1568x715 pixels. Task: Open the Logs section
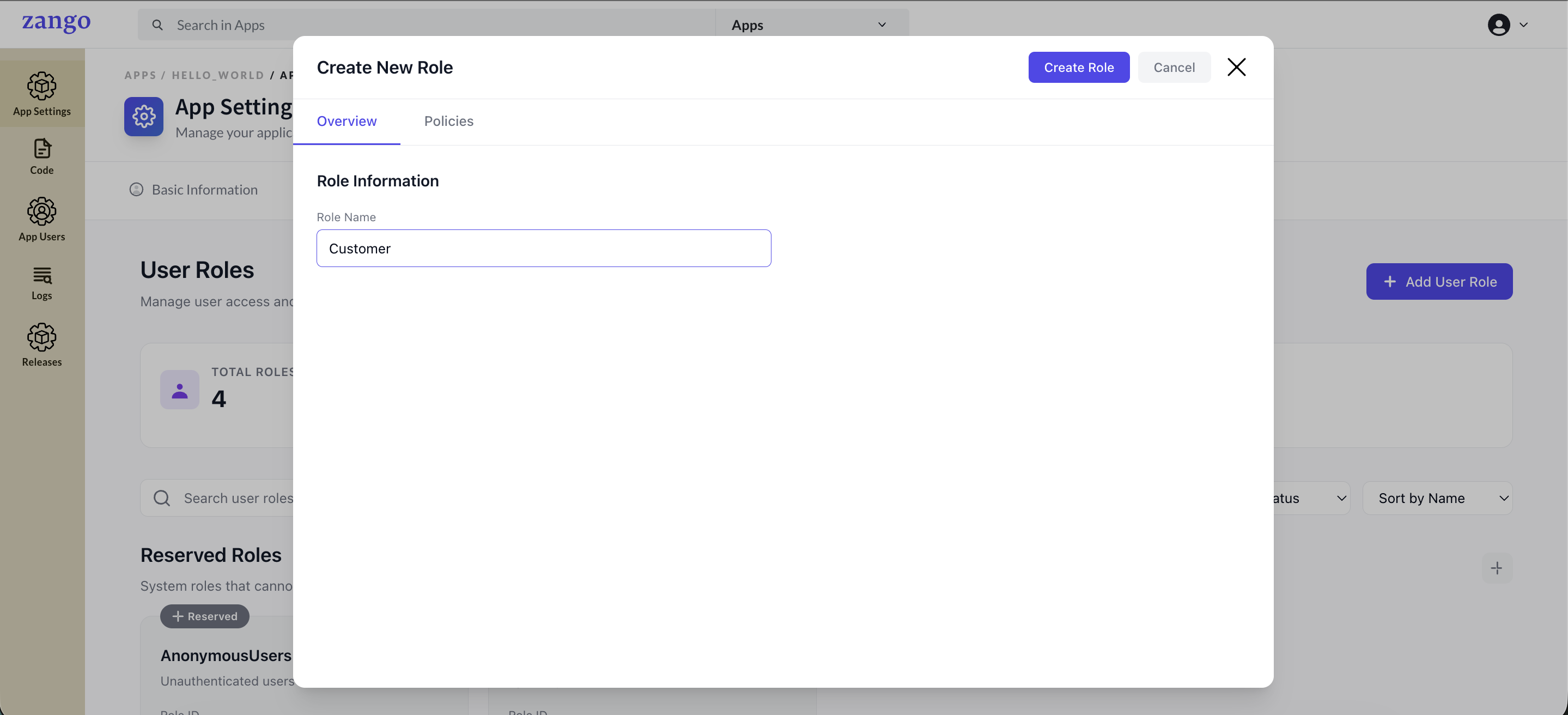(x=42, y=283)
